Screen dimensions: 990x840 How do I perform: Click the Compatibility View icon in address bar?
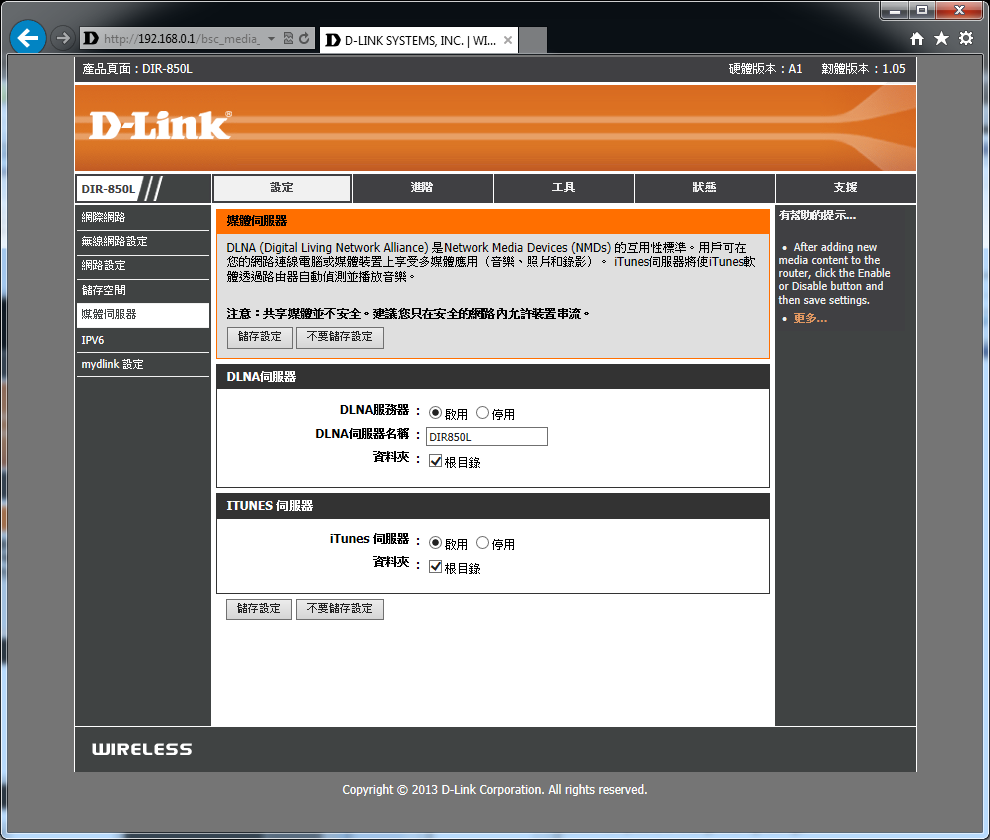(x=288, y=39)
